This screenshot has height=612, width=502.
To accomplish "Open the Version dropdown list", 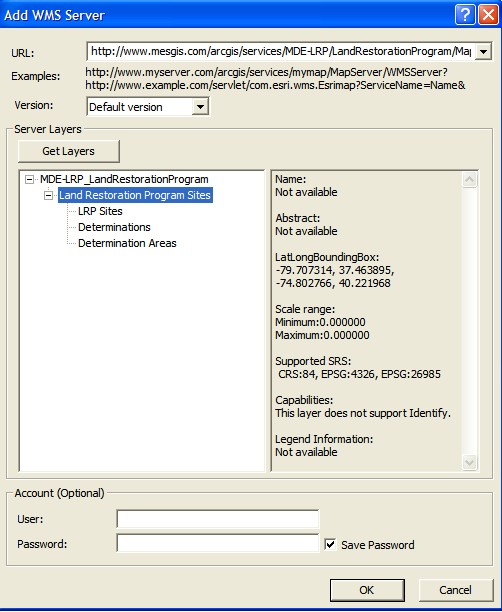I will click(200, 107).
